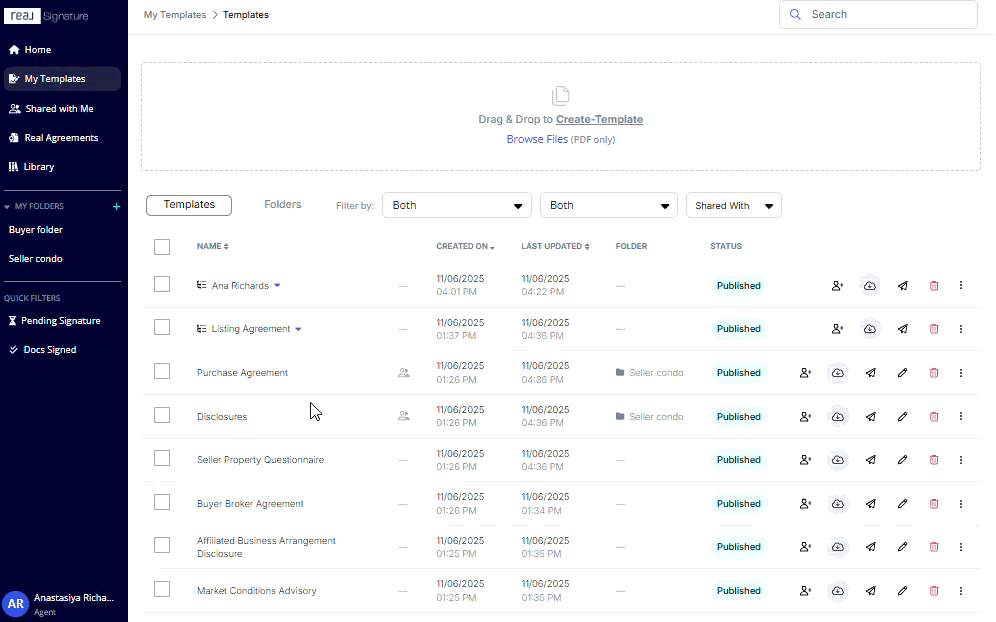Add a new folder with the plus icon
Image resolution: width=996 pixels, height=622 pixels.
click(x=116, y=206)
